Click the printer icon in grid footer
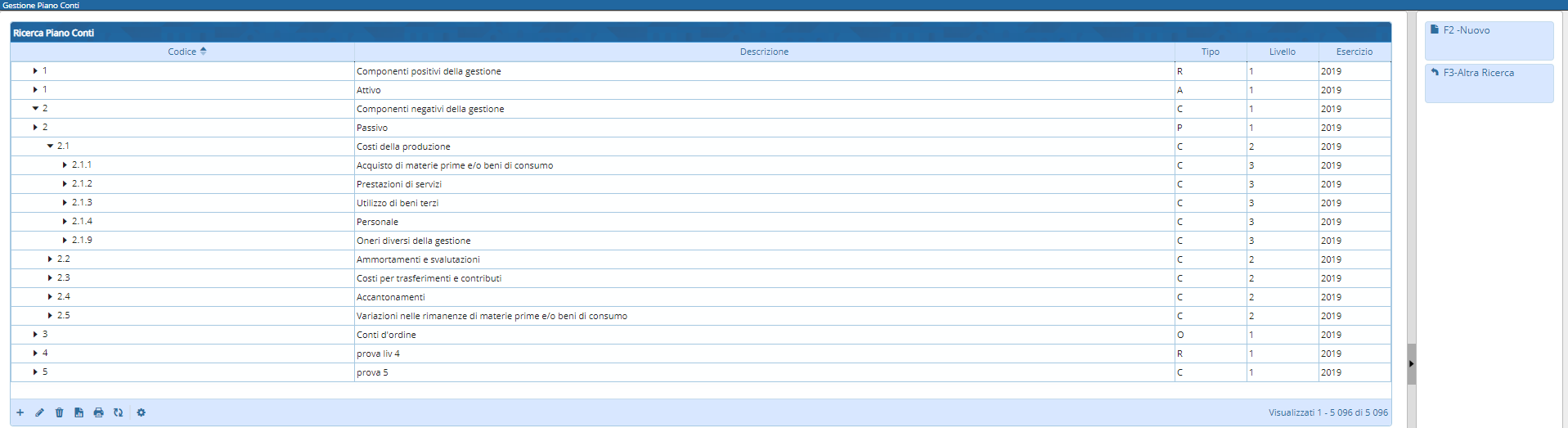Screen dimensions: 1568x428 tap(98, 412)
